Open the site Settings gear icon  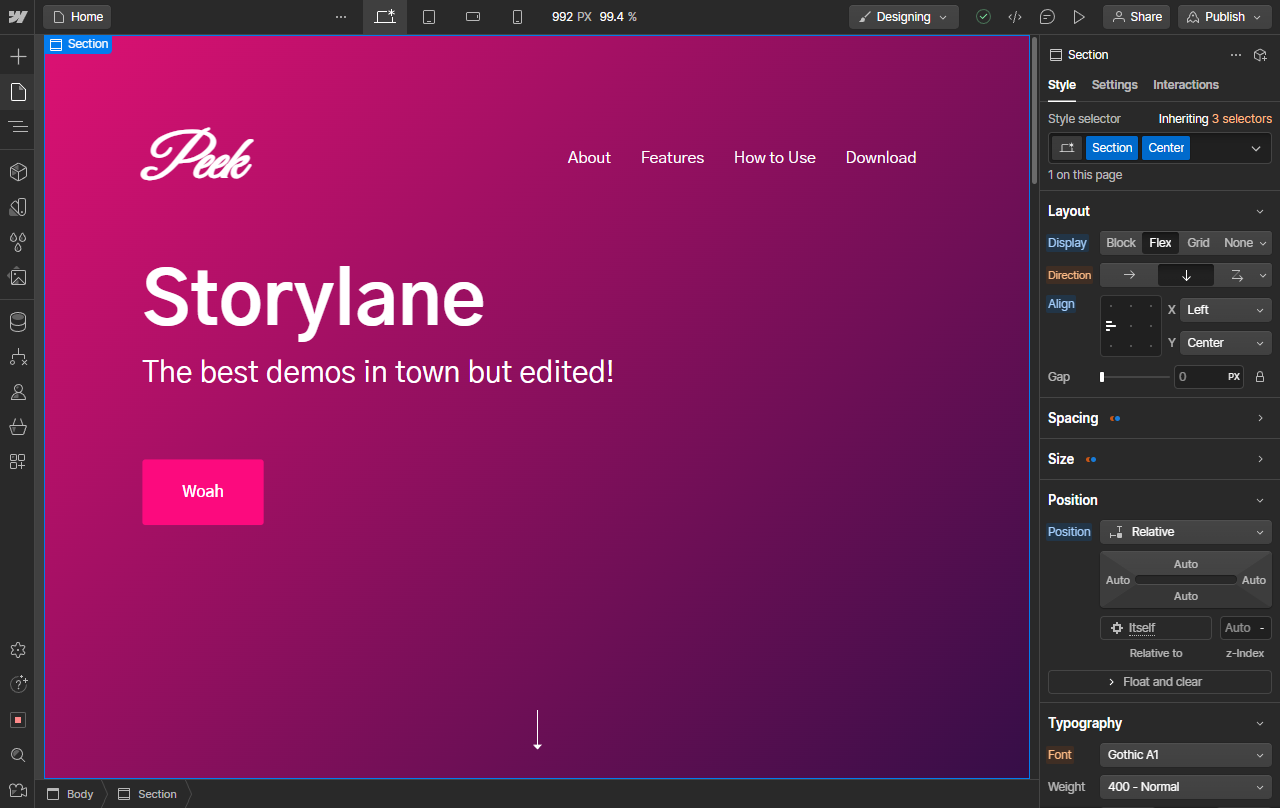point(17,650)
